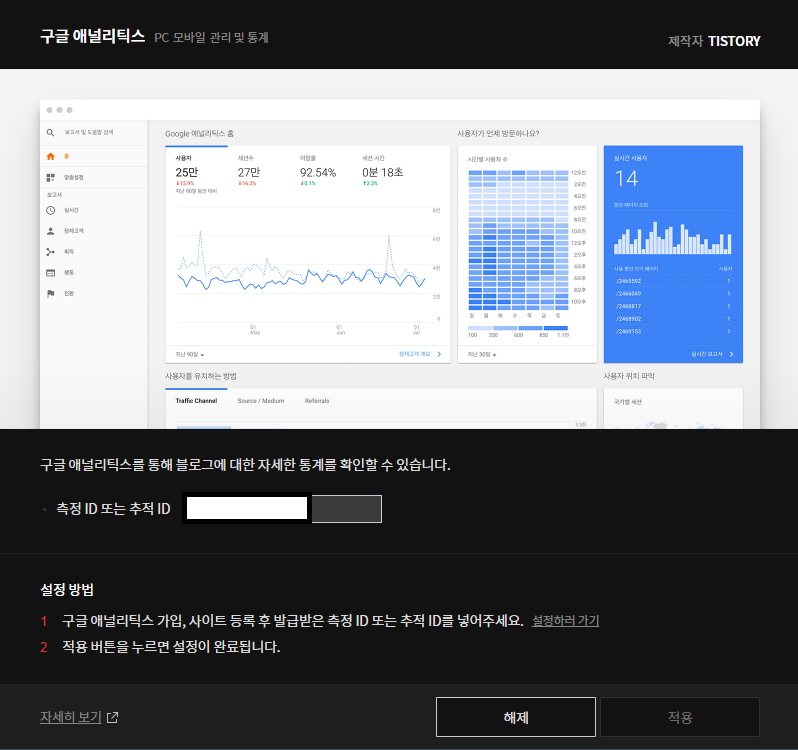Click the 잠재고객 person icon in the preview sidebar
Image resolution: width=798 pixels, height=750 pixels.
coord(50,231)
